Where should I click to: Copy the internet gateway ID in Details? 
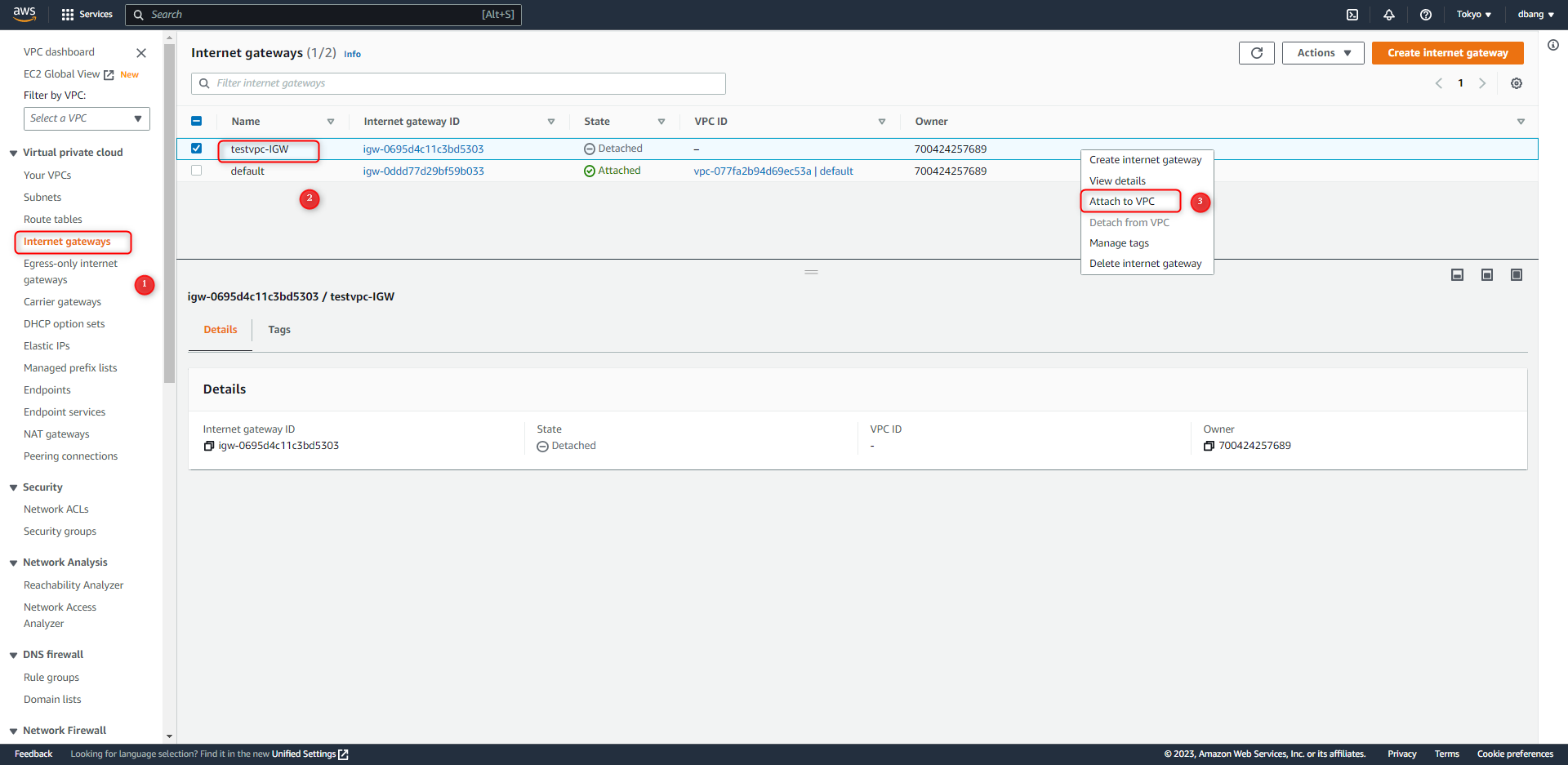pyautogui.click(x=209, y=446)
